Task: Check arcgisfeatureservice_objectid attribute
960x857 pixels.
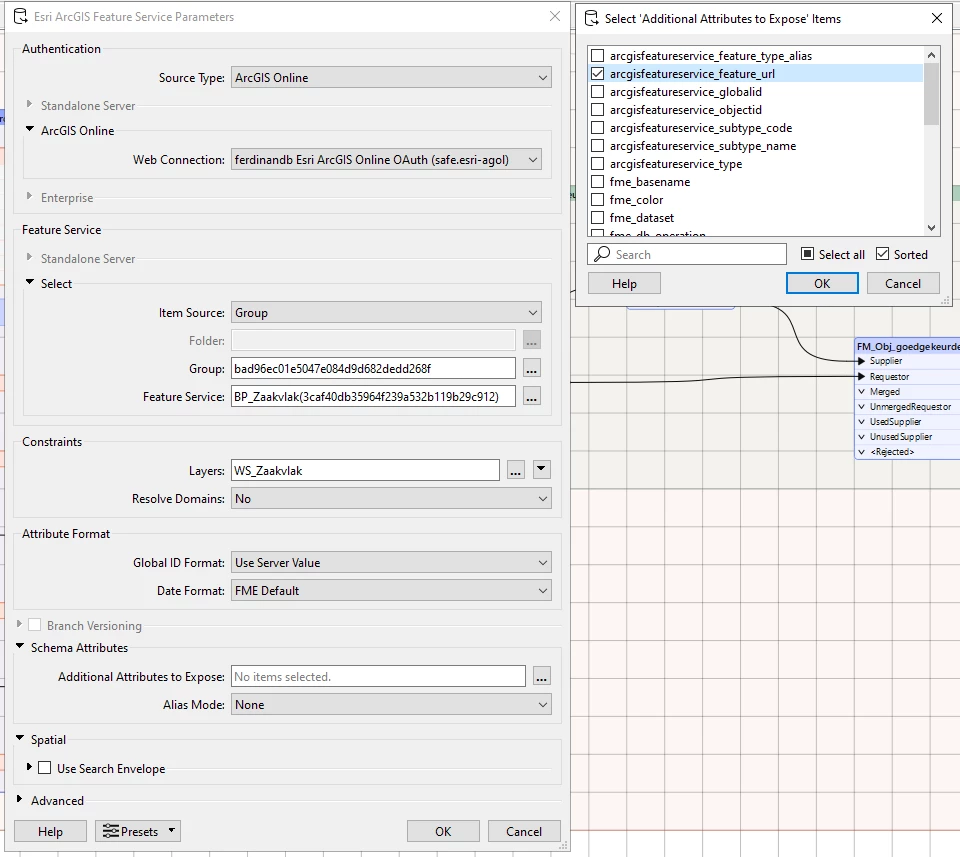Action: coord(598,110)
